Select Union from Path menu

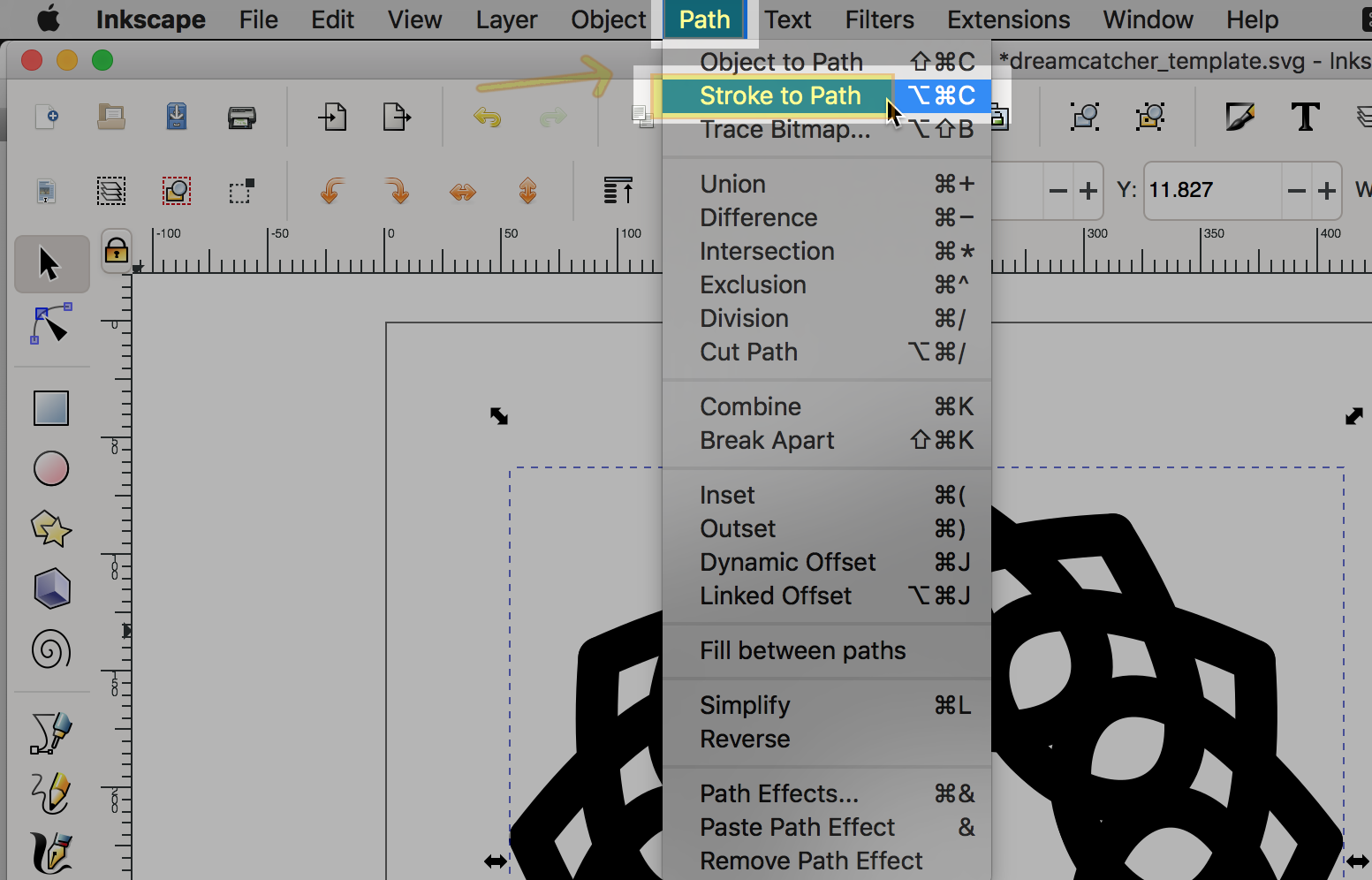click(733, 184)
